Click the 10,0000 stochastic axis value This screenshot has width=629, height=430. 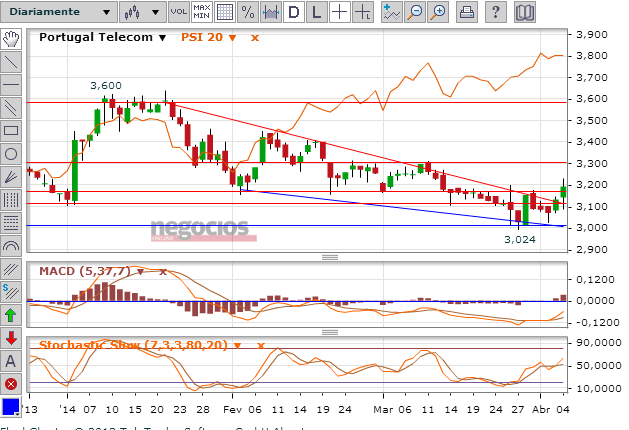(599, 388)
